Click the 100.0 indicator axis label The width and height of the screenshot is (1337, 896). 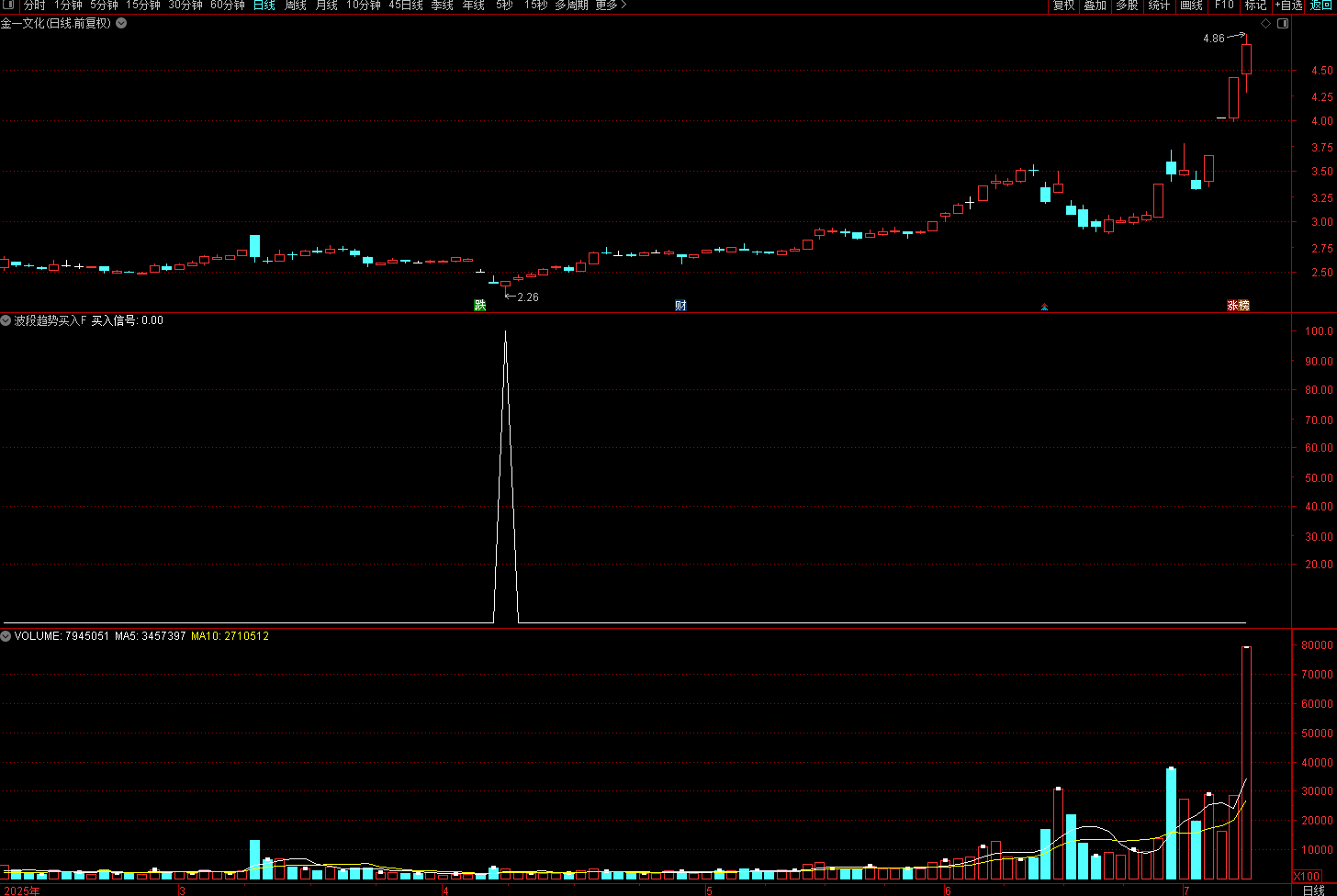(x=1320, y=331)
